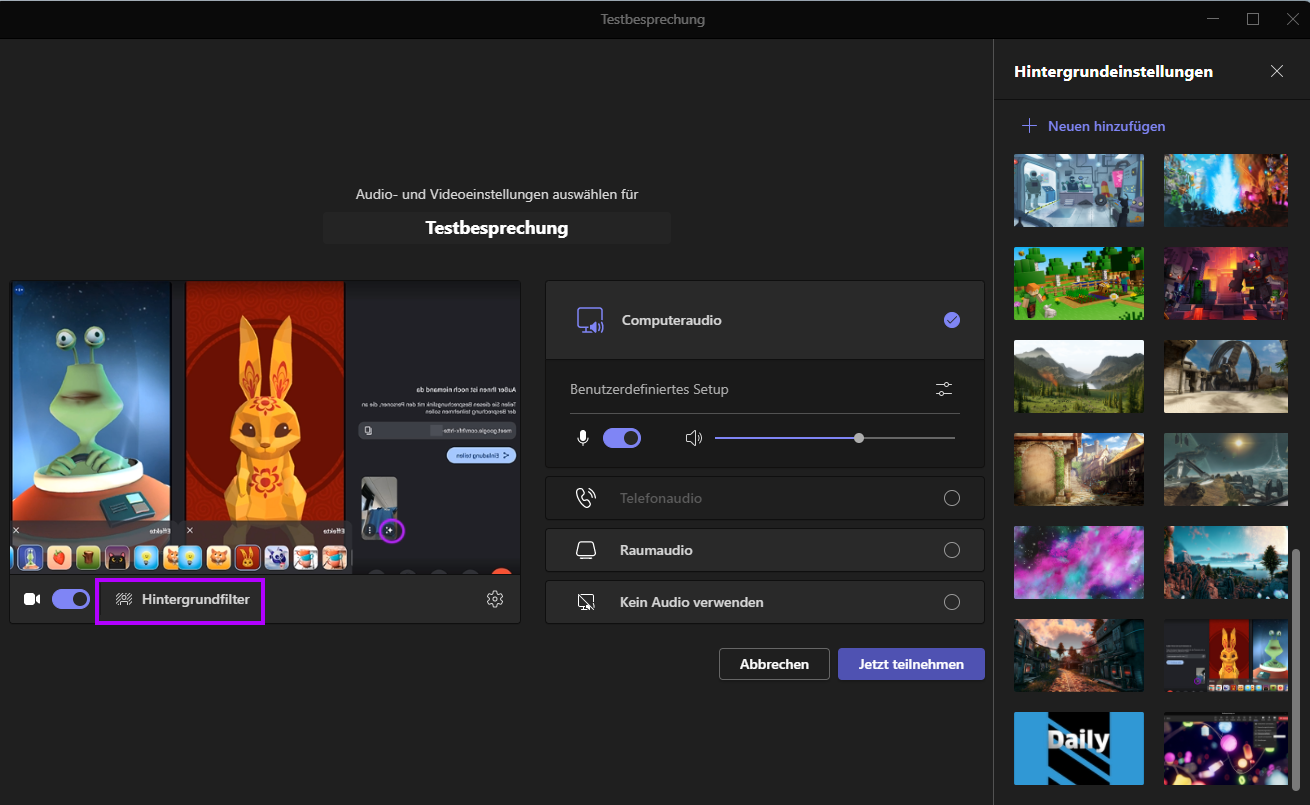Select the Telefonaudio radio button
The image size is (1310, 805).
pyautogui.click(x=951, y=498)
